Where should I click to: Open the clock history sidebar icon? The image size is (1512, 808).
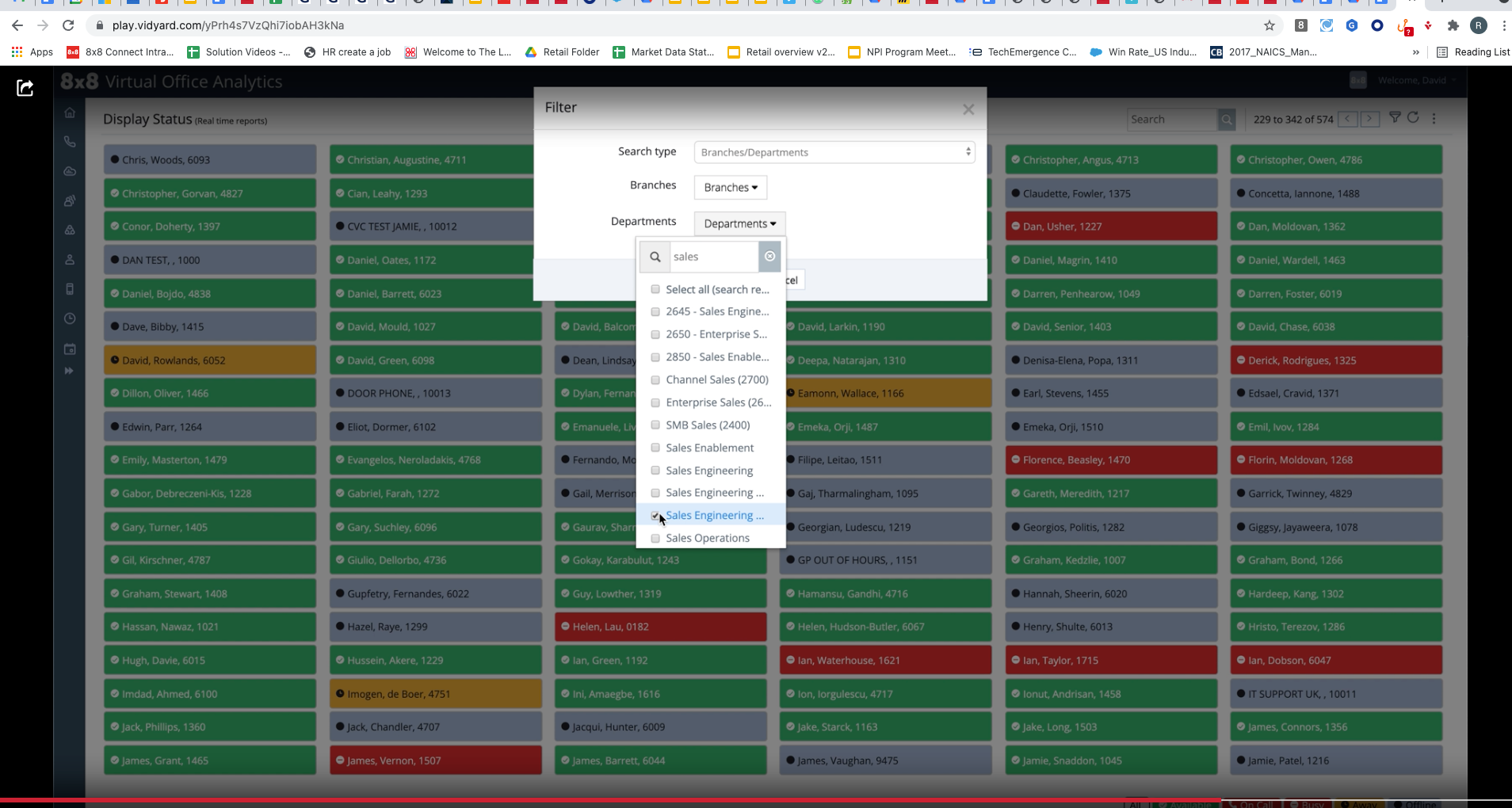click(70, 318)
